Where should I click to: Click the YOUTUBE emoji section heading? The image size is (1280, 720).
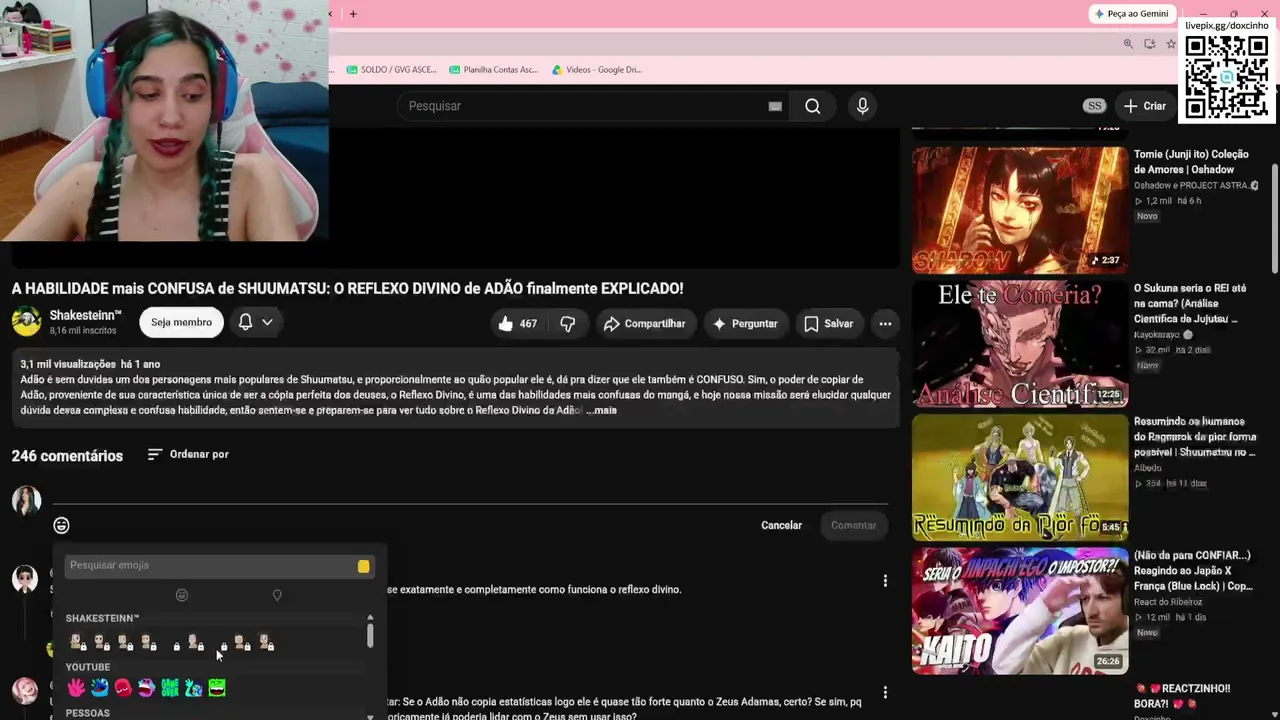pyautogui.click(x=88, y=667)
